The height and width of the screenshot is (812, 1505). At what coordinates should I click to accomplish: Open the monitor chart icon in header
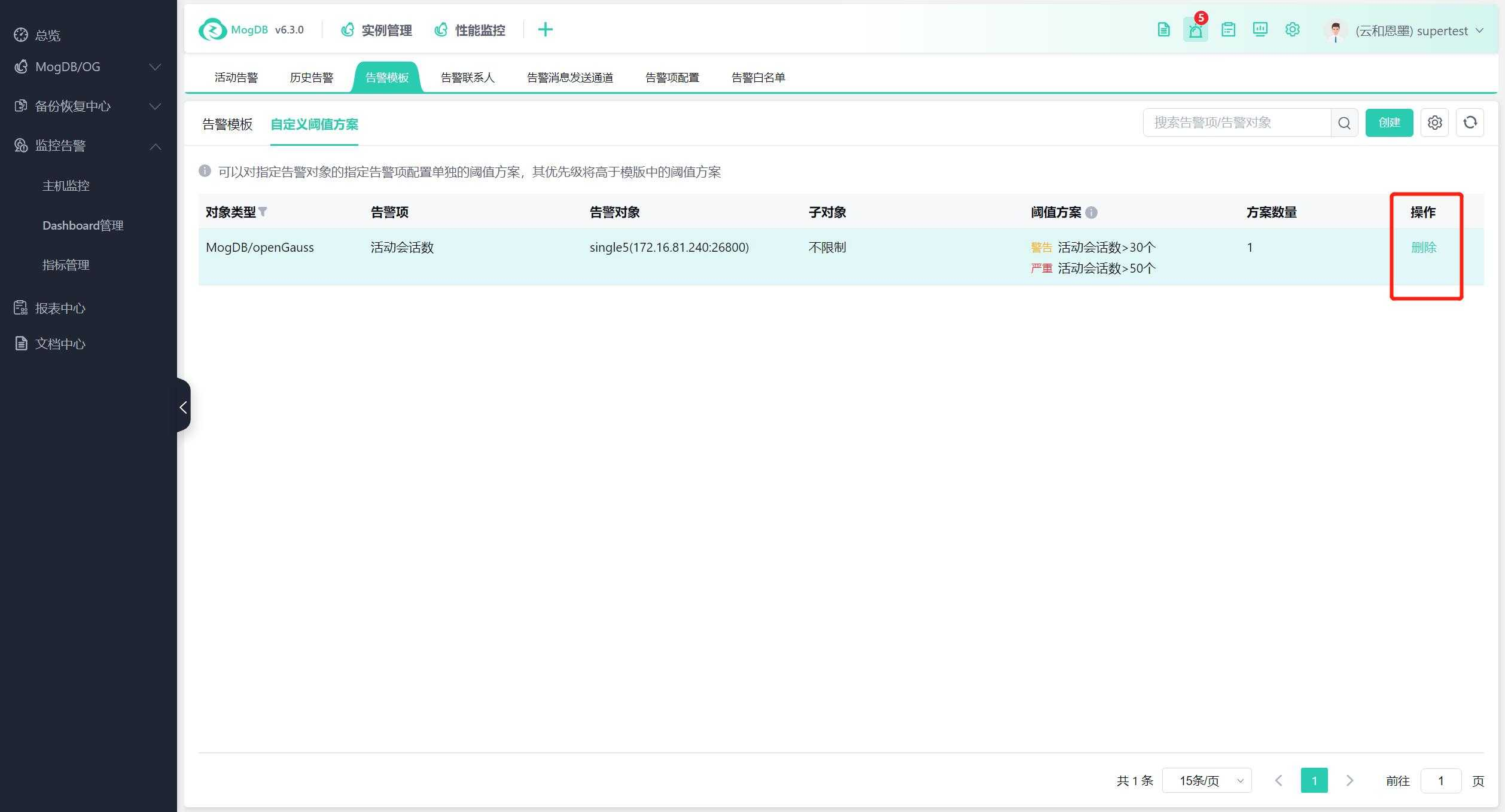coord(1260,29)
